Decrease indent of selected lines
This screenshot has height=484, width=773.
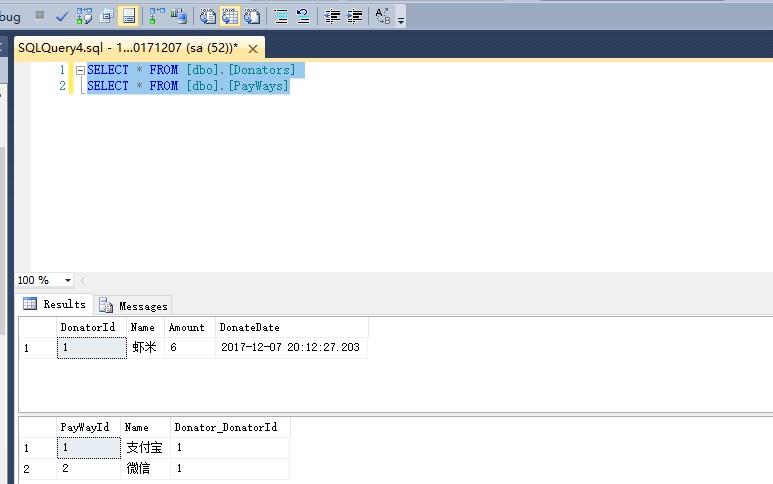pyautogui.click(x=332, y=16)
